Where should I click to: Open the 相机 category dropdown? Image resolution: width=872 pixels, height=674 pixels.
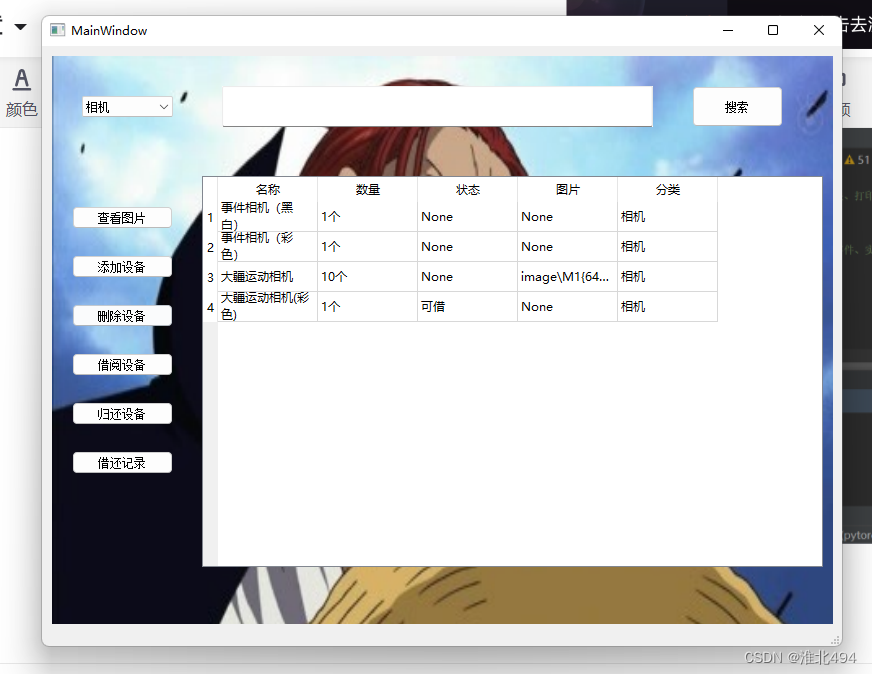click(x=127, y=107)
